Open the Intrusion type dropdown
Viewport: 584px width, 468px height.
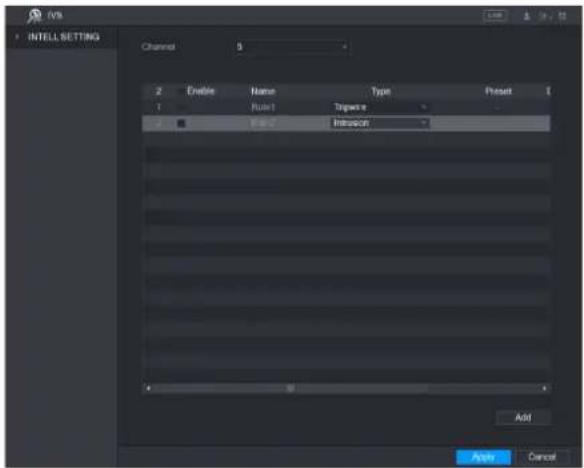coord(380,123)
